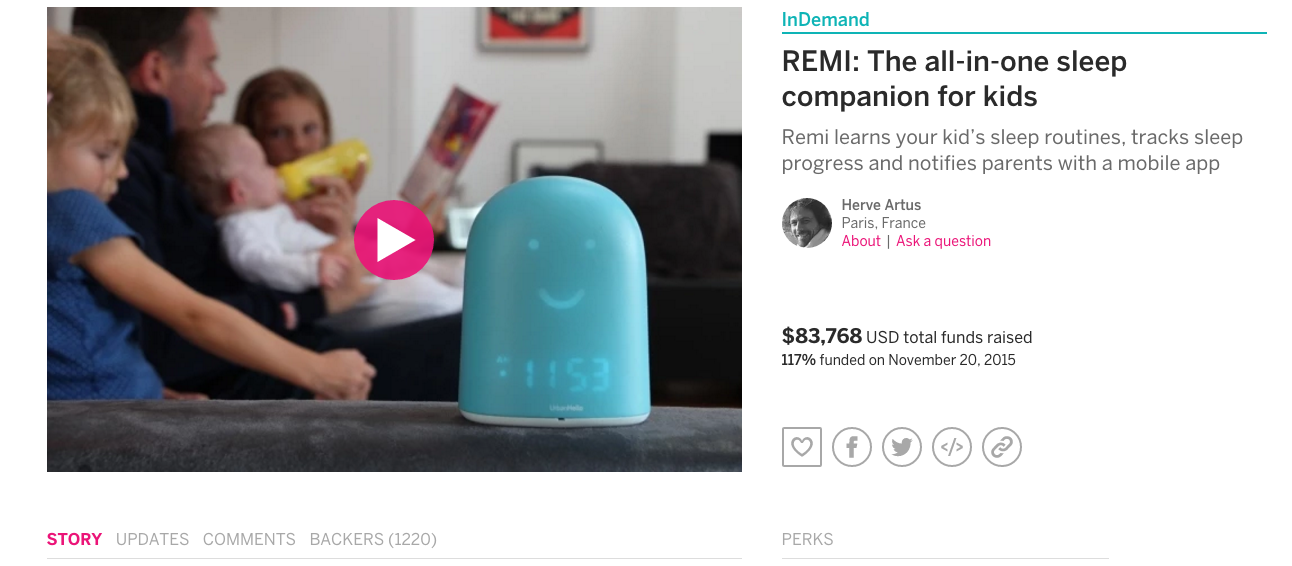1292x566 pixels.
Task: View the COMMENTS tab
Action: click(249, 539)
